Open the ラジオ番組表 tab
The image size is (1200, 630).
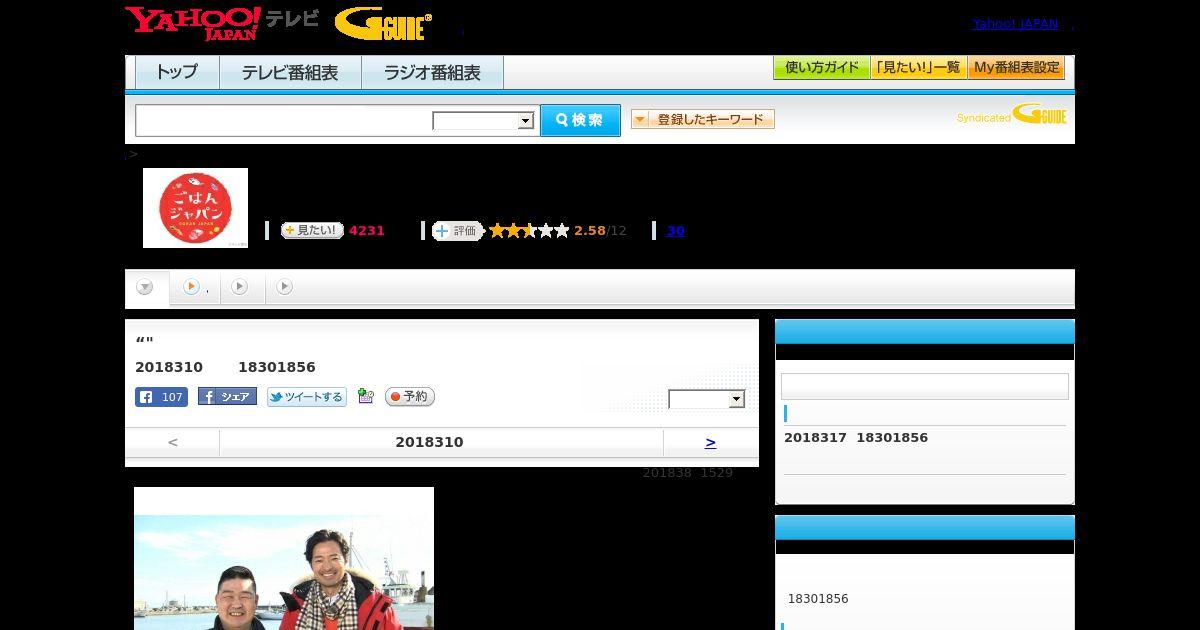click(432, 73)
